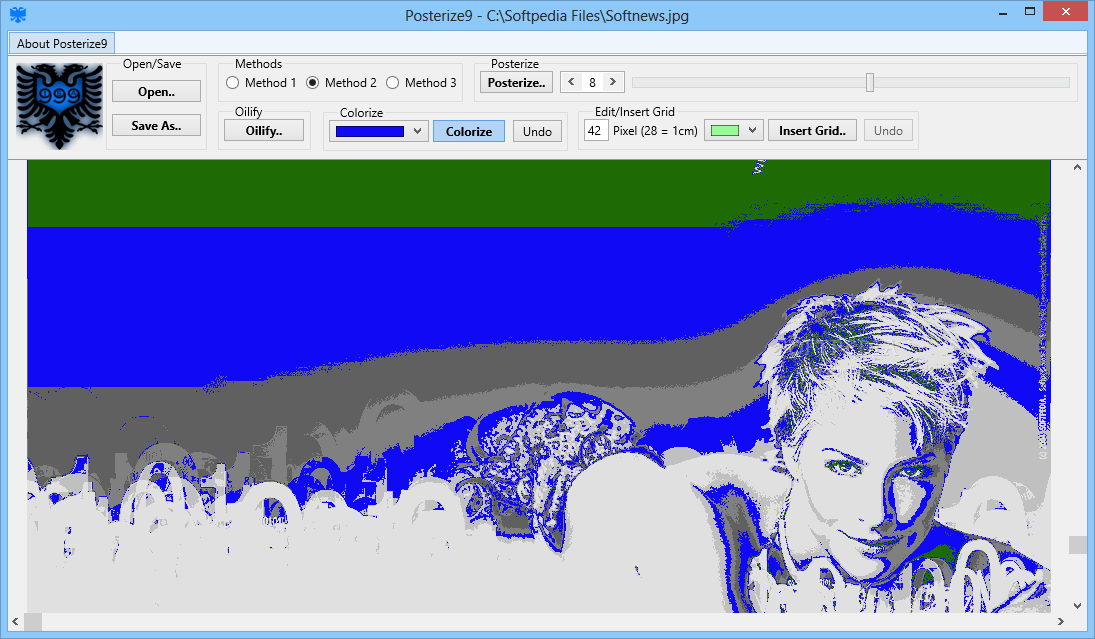Click the Open.. button

coord(156,91)
